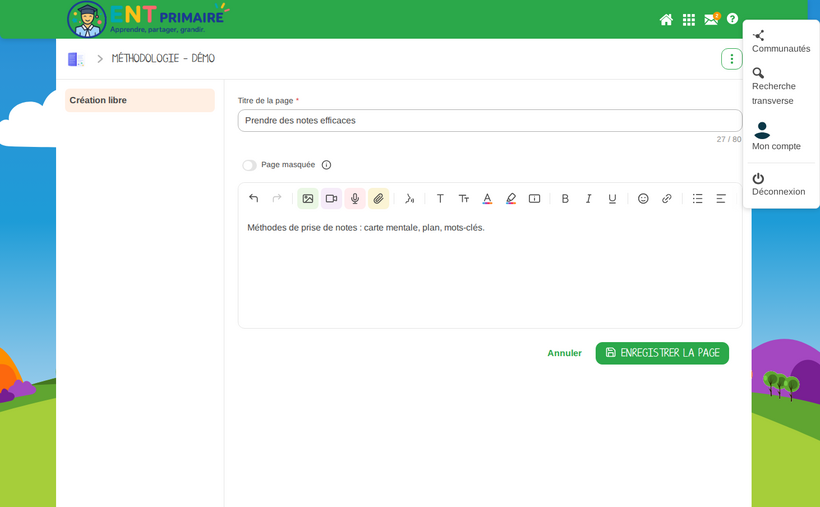Click the breadcrumb chevron separator
Image resolution: width=820 pixels, height=507 pixels.
pyautogui.click(x=100, y=59)
